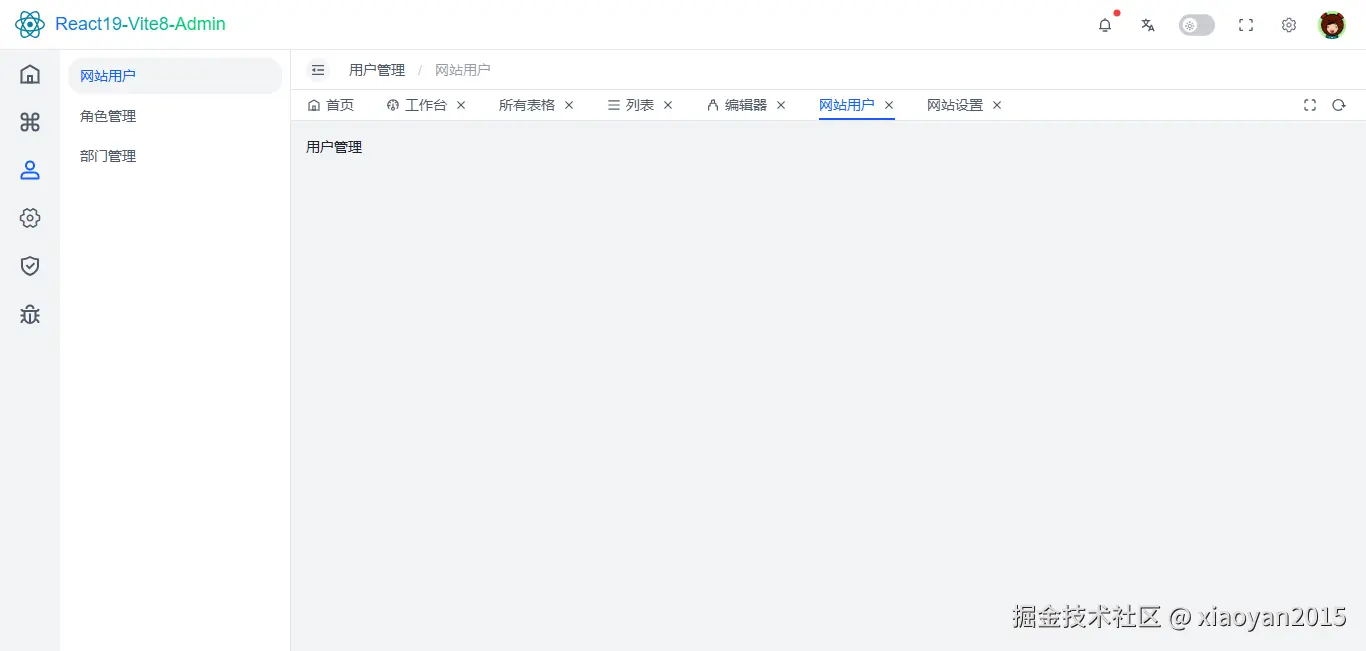Click the React atom logo icon
This screenshot has width=1366, height=651.
point(30,24)
